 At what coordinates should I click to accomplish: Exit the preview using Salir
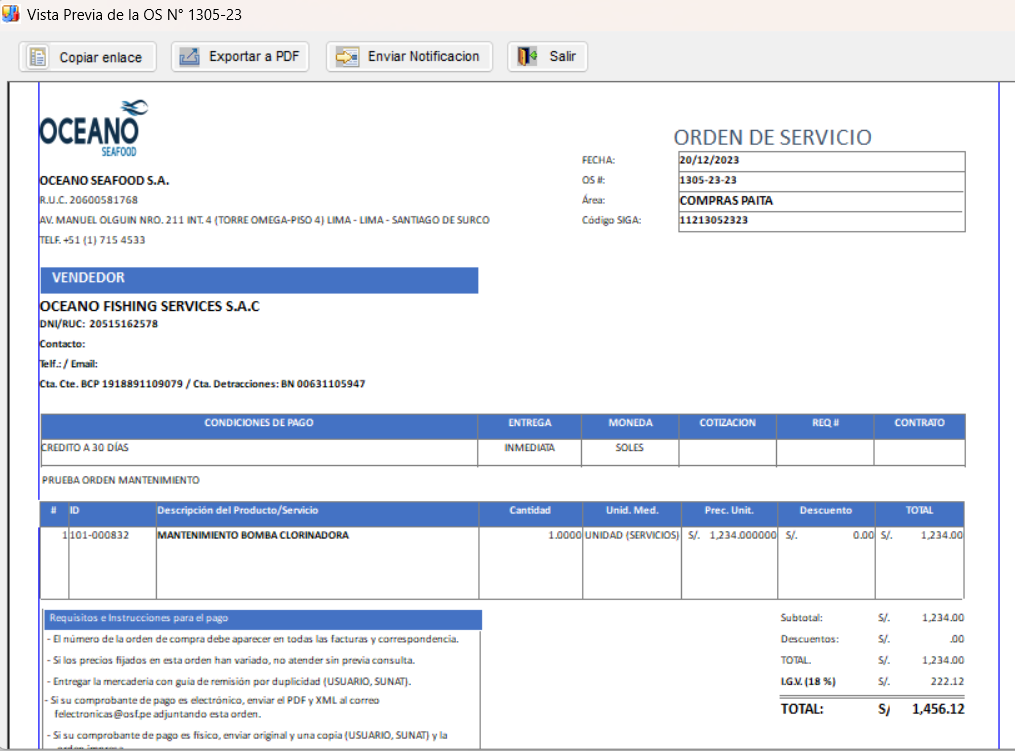click(548, 57)
